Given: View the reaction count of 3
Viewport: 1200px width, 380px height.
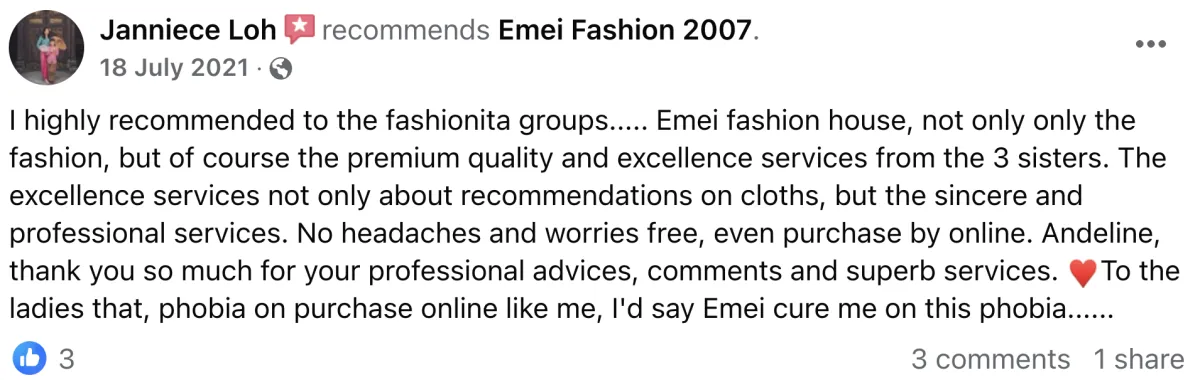Looking at the screenshot, I should click(x=67, y=358).
